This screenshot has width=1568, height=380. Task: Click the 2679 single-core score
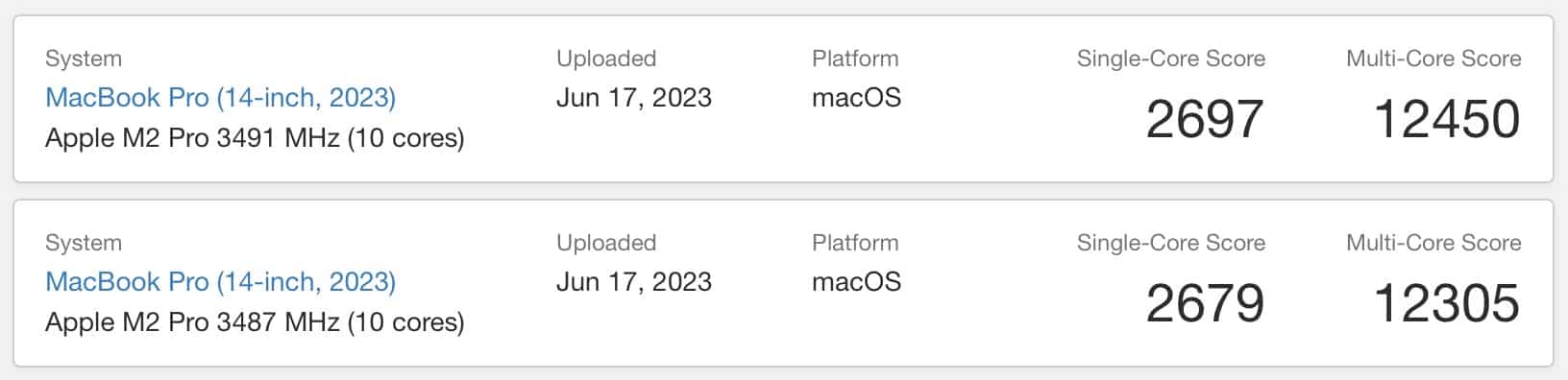(1205, 303)
